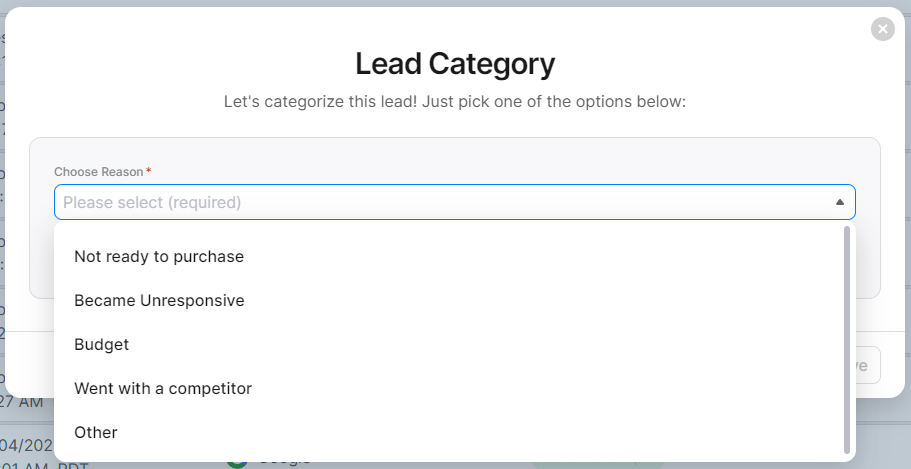Click the Google icon behind the dialog
Viewport: 911px width, 469px height.
click(x=237, y=463)
